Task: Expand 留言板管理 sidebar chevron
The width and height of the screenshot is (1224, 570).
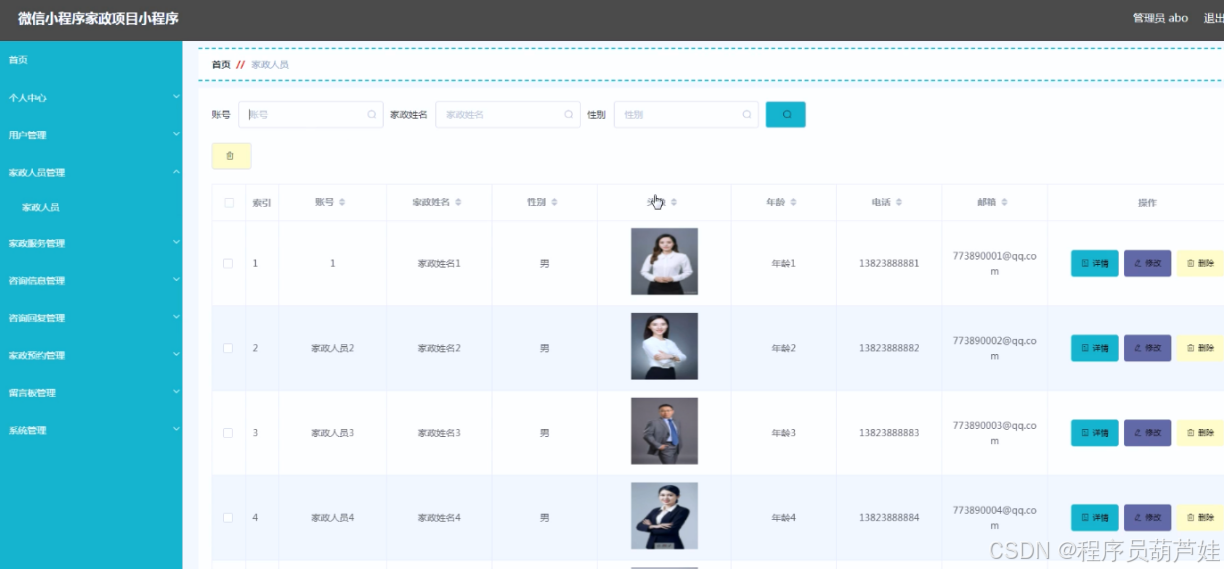Action: [x=176, y=392]
